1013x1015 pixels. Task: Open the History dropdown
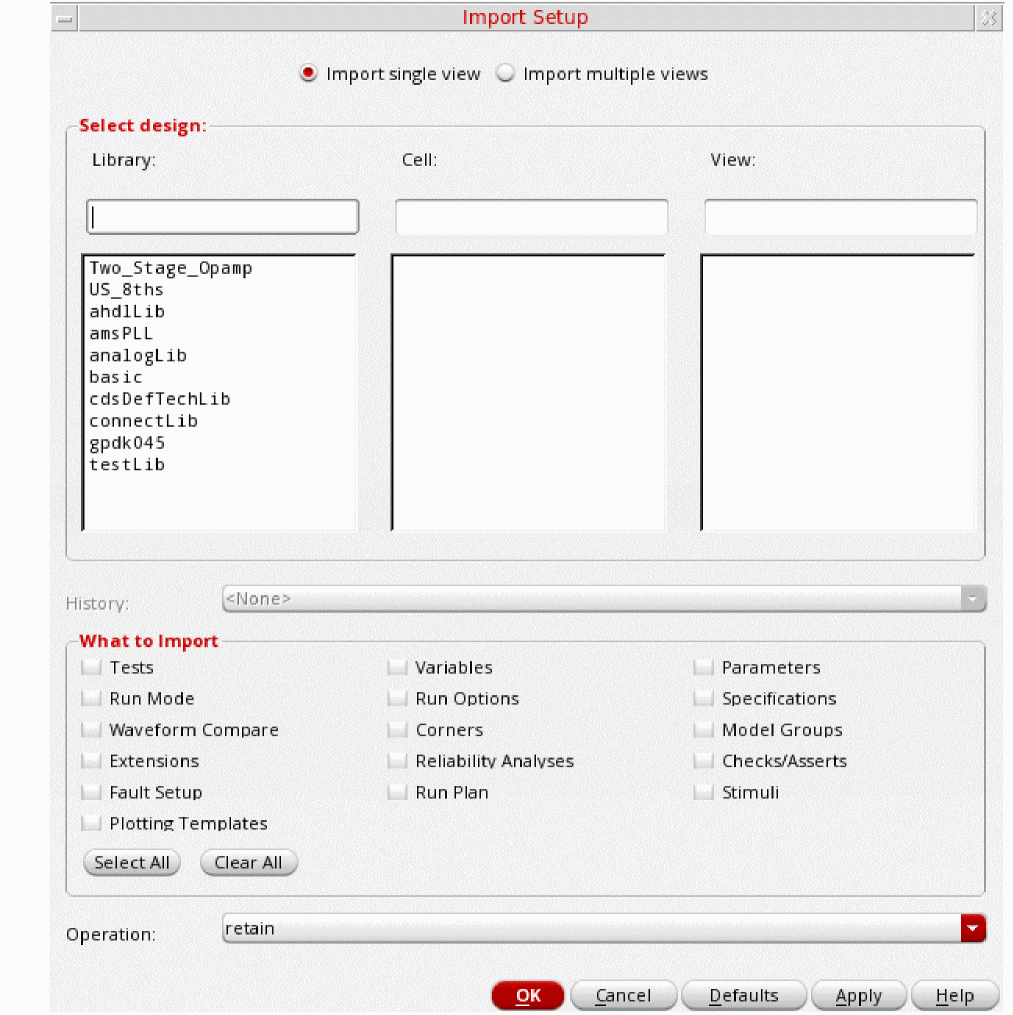tap(604, 599)
